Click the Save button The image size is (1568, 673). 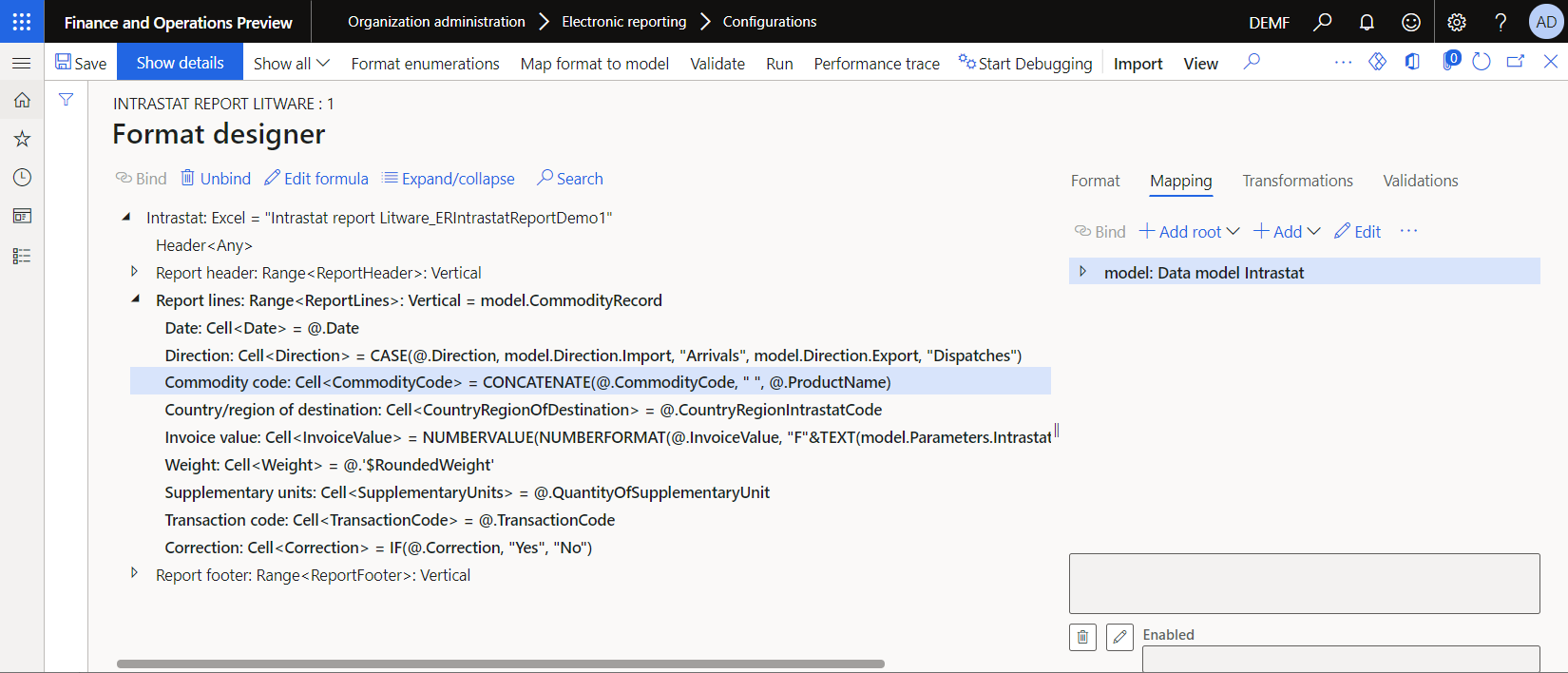tap(81, 63)
